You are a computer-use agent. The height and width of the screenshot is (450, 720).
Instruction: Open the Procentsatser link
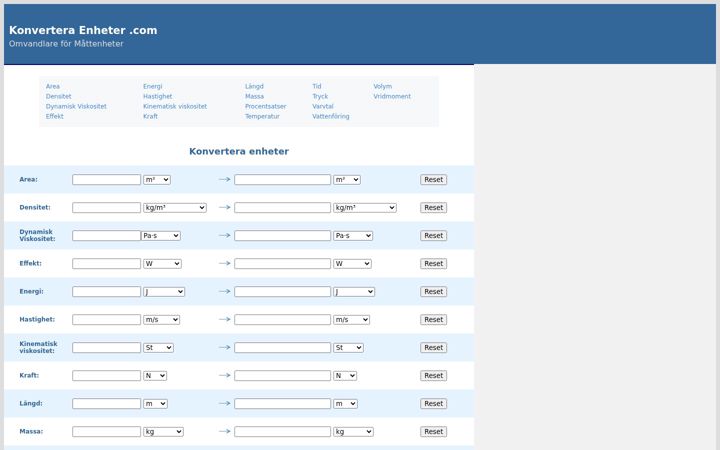pyautogui.click(x=265, y=107)
